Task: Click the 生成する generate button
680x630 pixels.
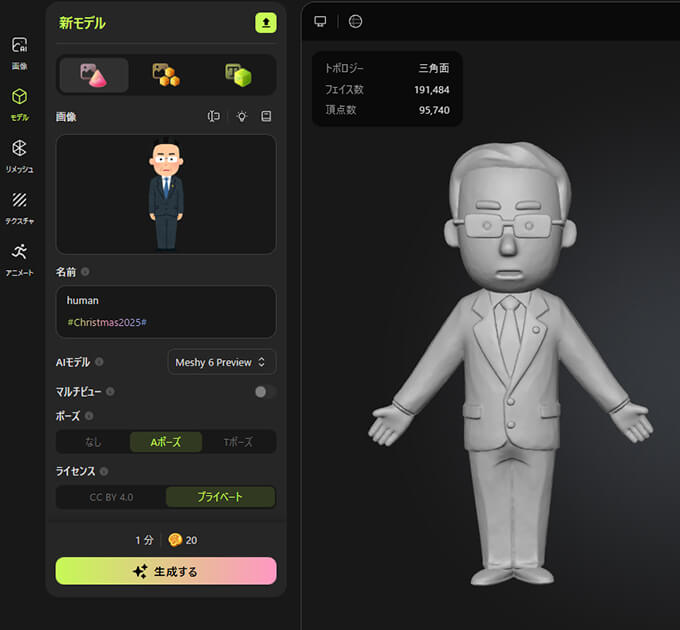Action: (166, 571)
